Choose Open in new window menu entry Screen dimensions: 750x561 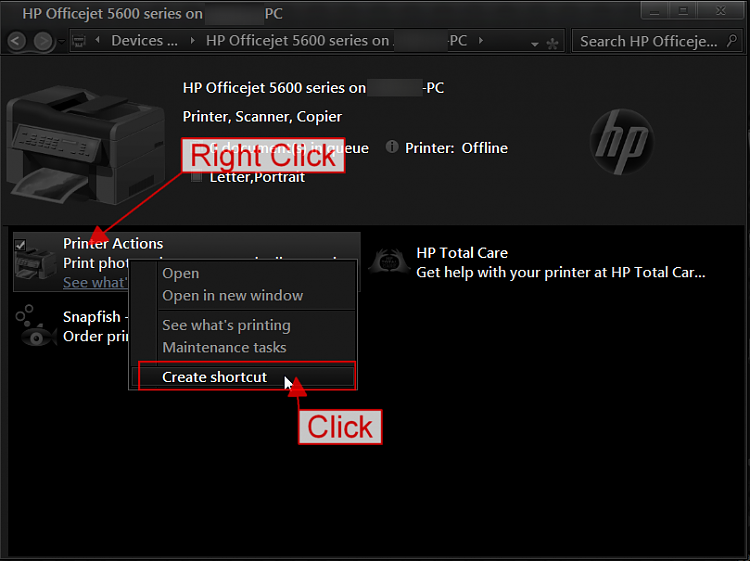coord(244,296)
